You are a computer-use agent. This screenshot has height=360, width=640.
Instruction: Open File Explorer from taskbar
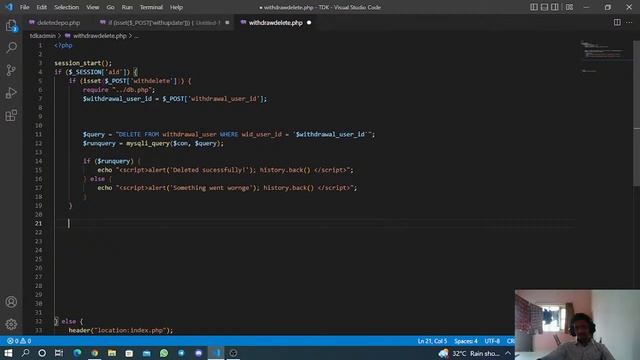112,353
